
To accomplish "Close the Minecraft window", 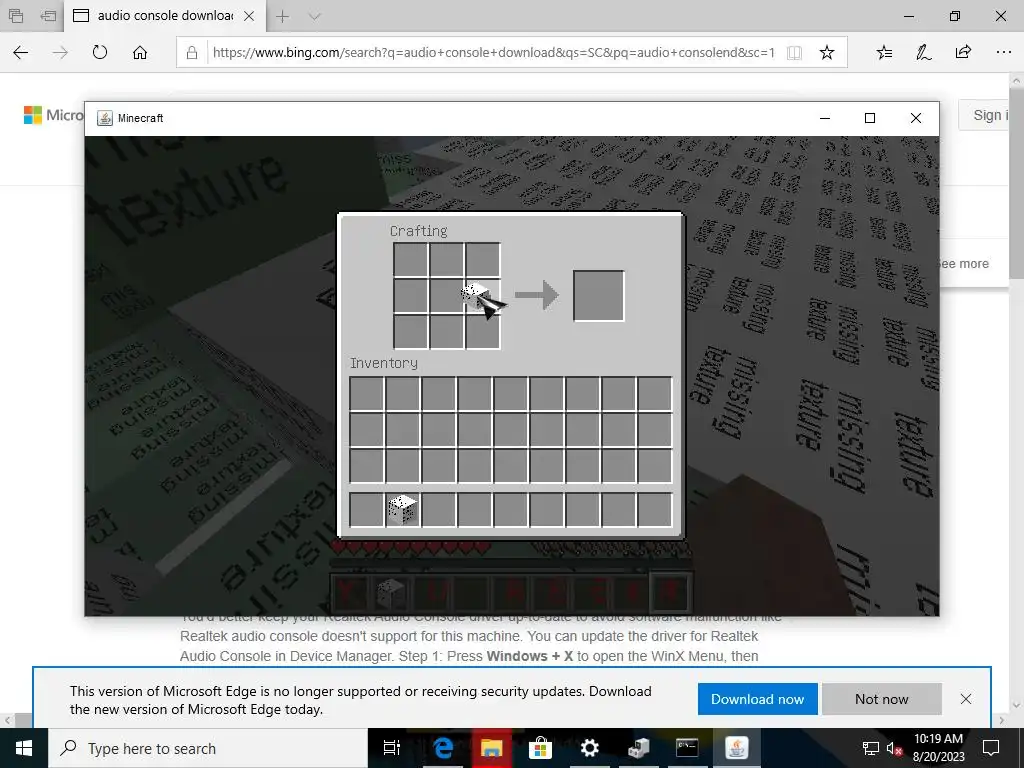I will (916, 118).
